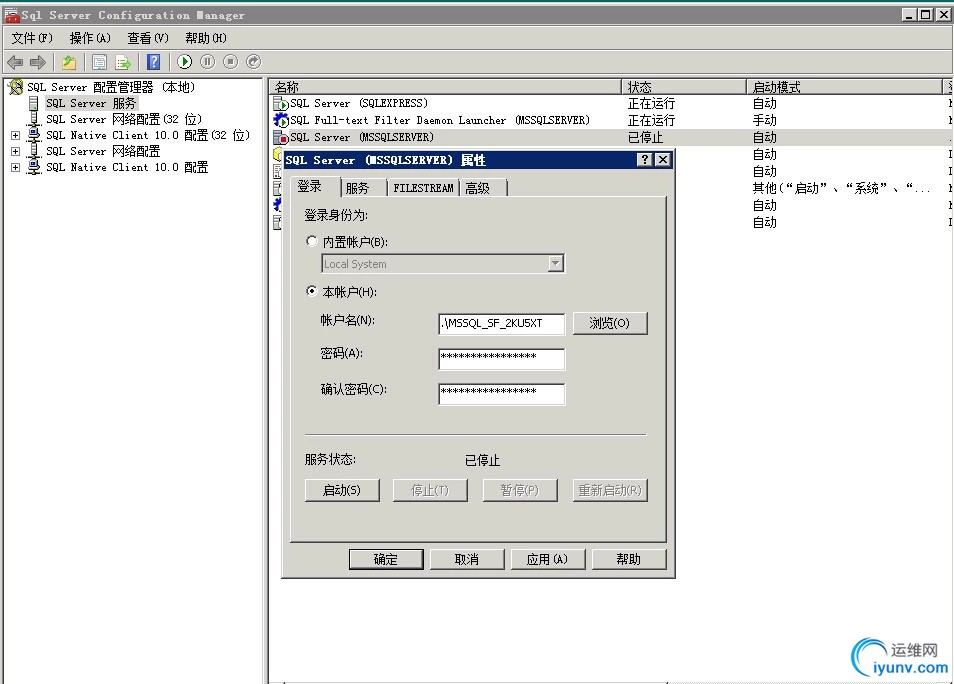Screen dimensions: 954x684
Task: Close the SQL Server properties dialog
Action: coord(663,159)
